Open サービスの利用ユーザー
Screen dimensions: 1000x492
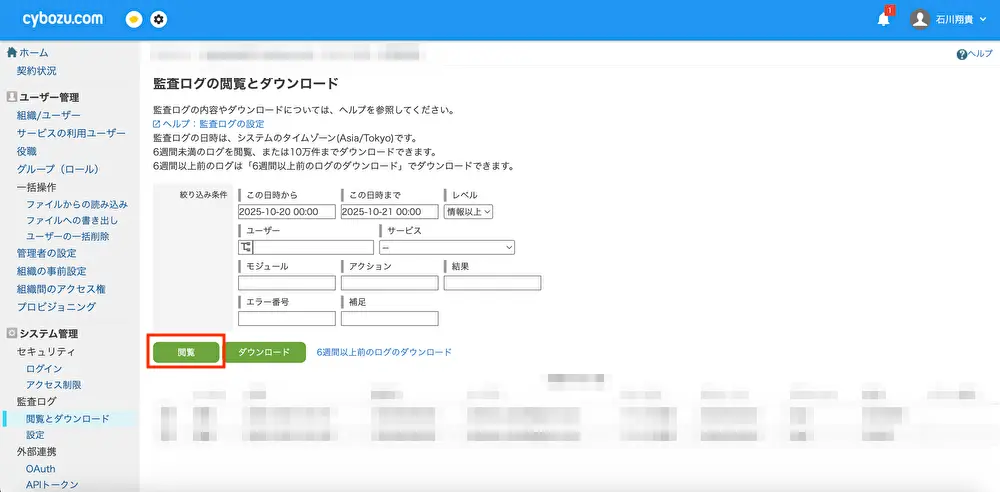[71, 133]
